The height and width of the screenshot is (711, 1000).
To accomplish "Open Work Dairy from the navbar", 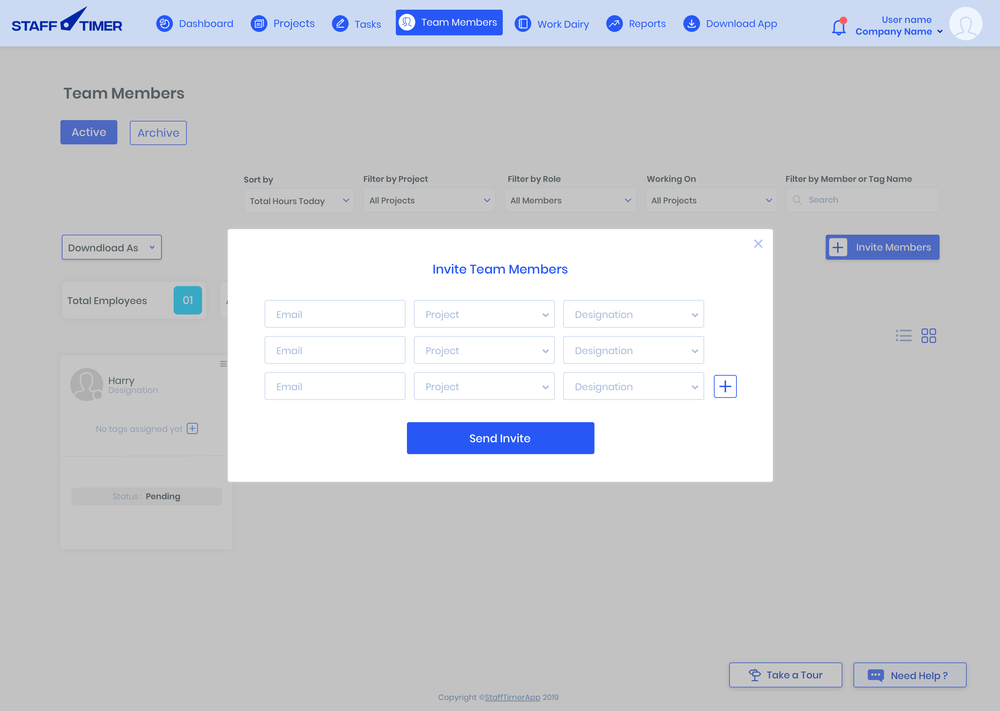I will [552, 24].
